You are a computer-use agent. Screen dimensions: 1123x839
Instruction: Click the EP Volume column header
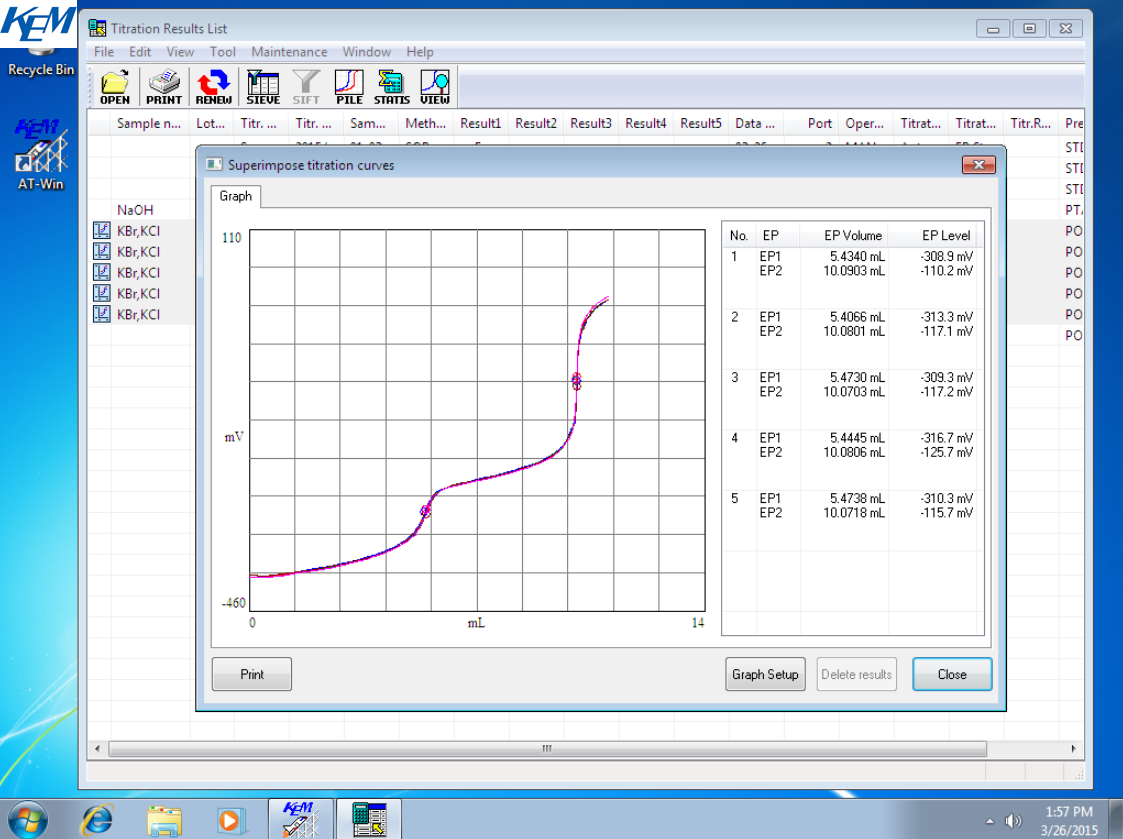[x=853, y=236]
